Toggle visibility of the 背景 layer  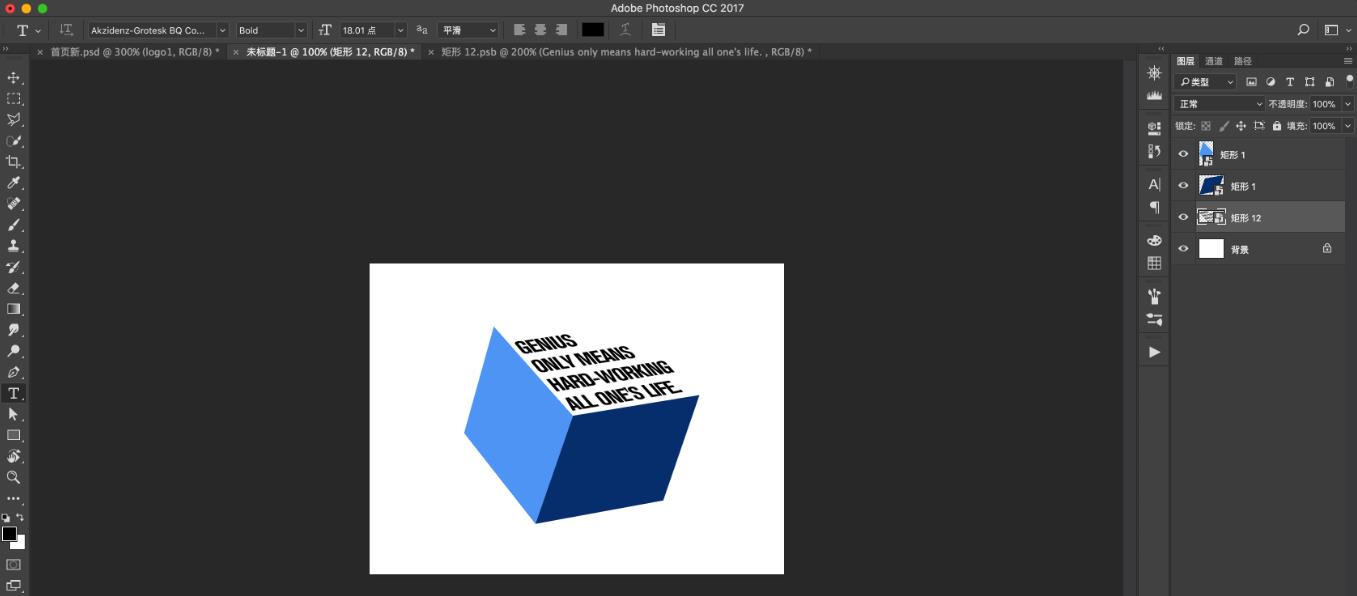(1183, 249)
